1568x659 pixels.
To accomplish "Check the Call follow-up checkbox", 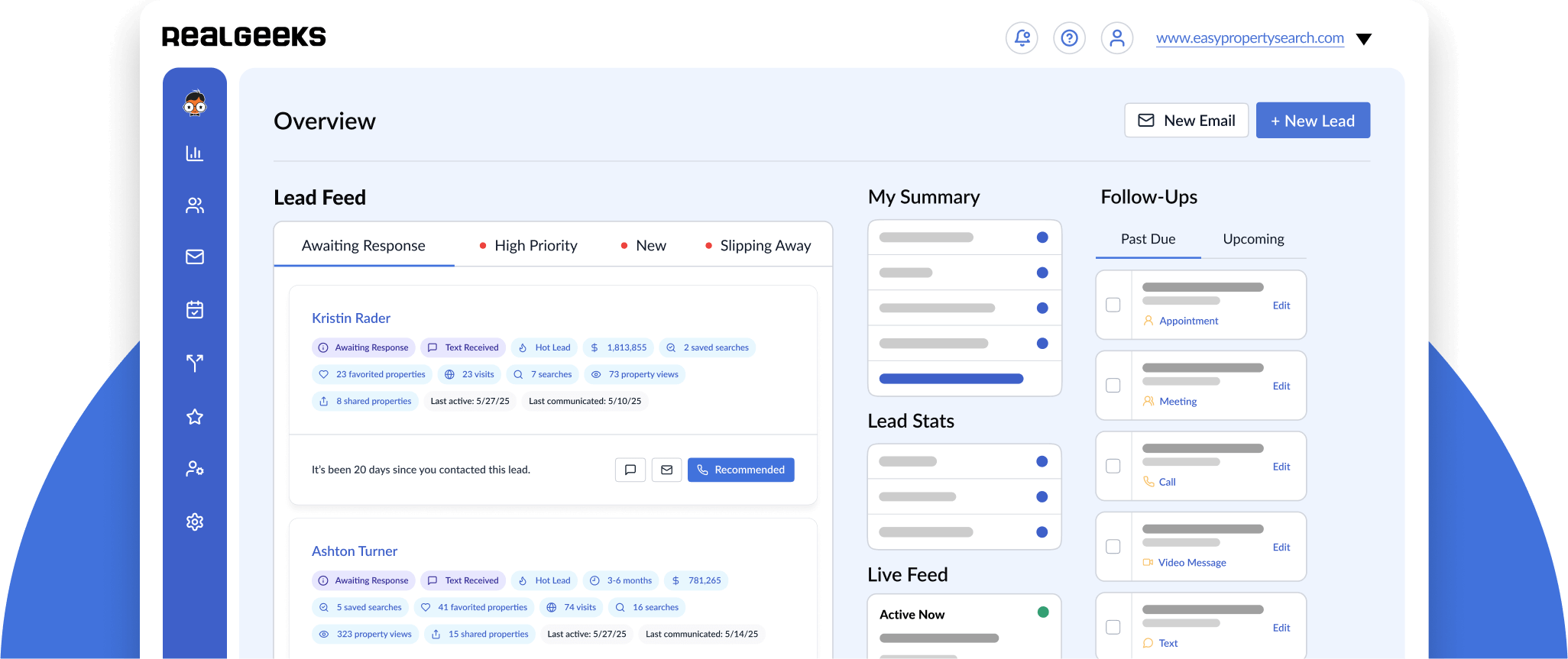I will [x=1113, y=466].
